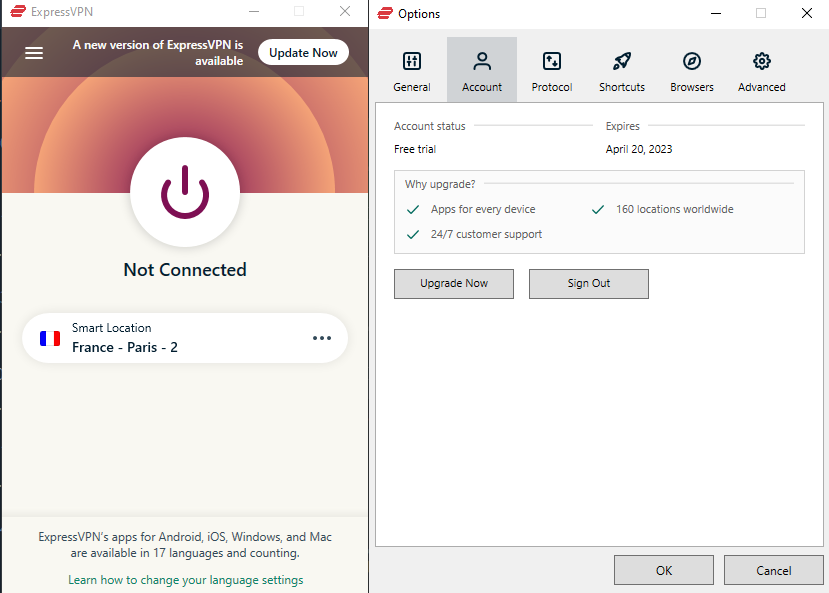
Task: Open the Browsers tab
Action: pyautogui.click(x=692, y=72)
